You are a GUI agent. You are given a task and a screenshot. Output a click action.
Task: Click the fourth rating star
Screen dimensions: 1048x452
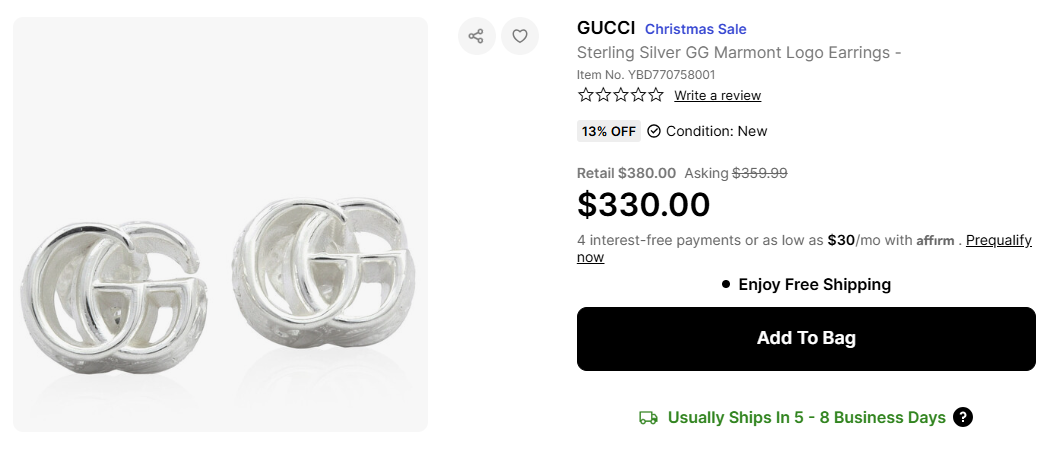tap(638, 95)
